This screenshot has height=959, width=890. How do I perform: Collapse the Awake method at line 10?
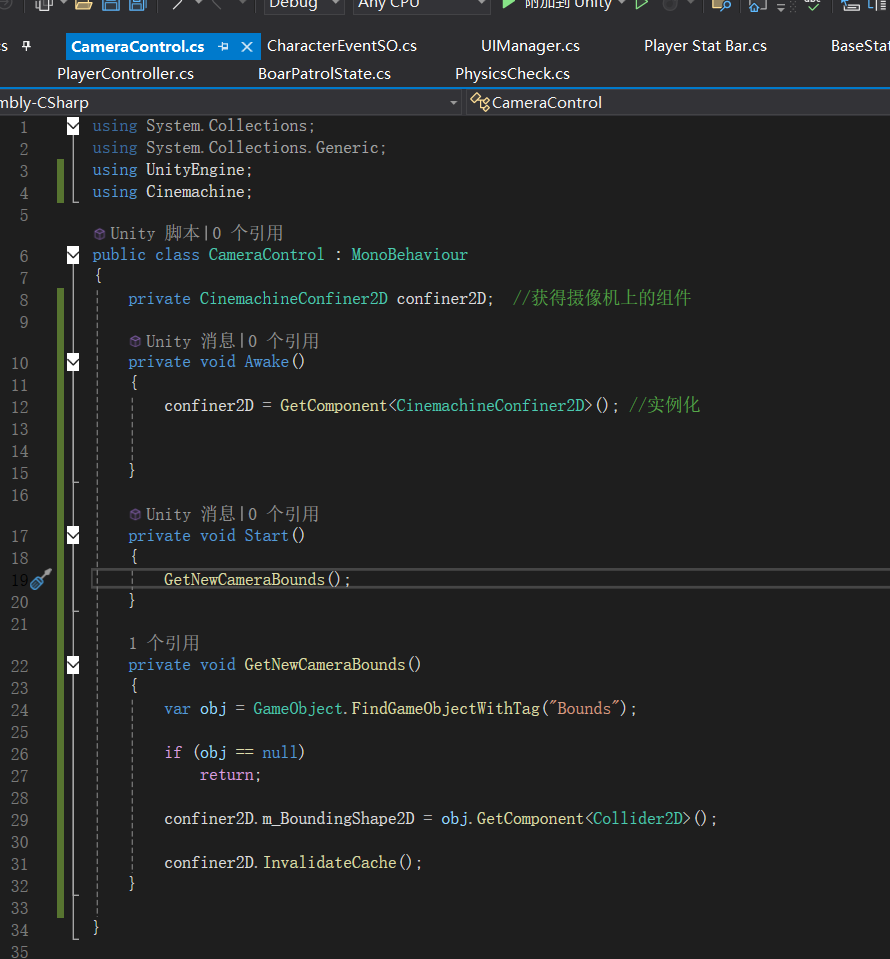73,362
